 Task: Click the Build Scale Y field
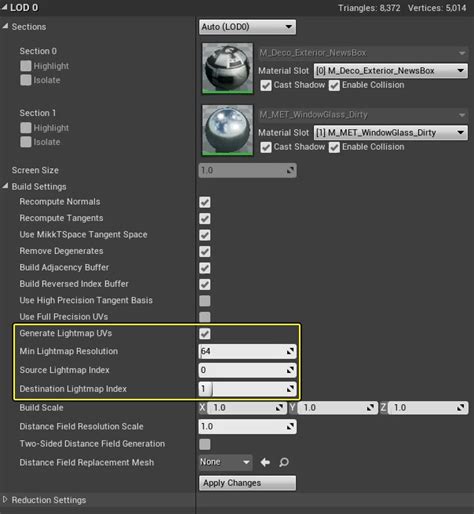point(337,407)
